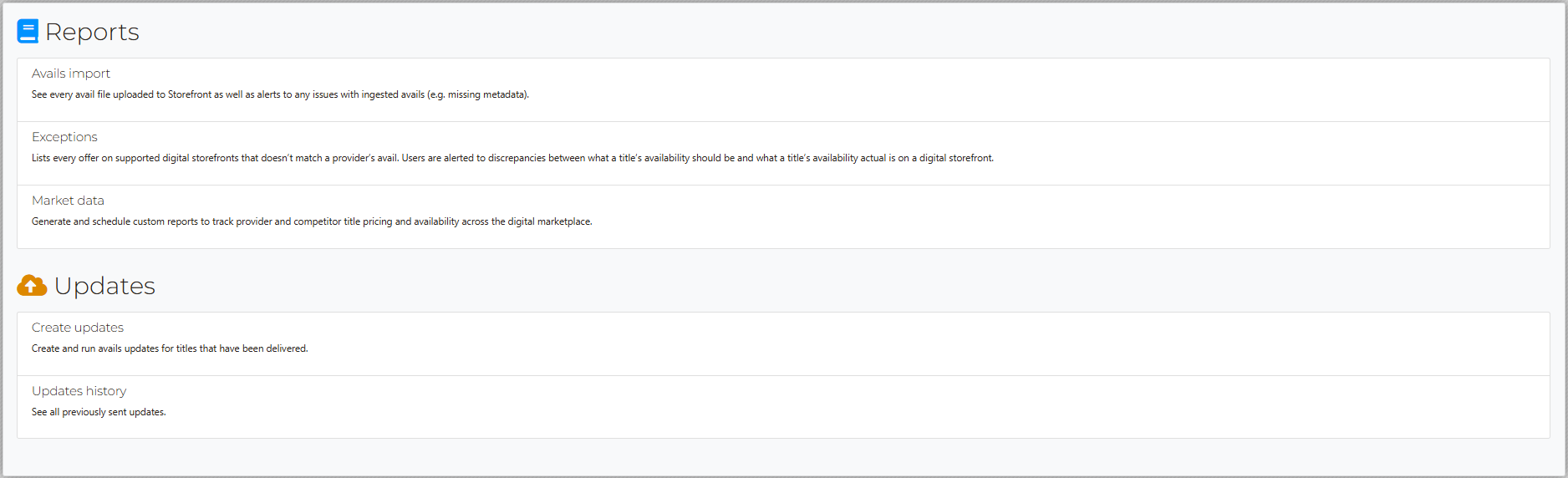
Task: Select the Updates history list row
Action: pyautogui.click(x=783, y=407)
